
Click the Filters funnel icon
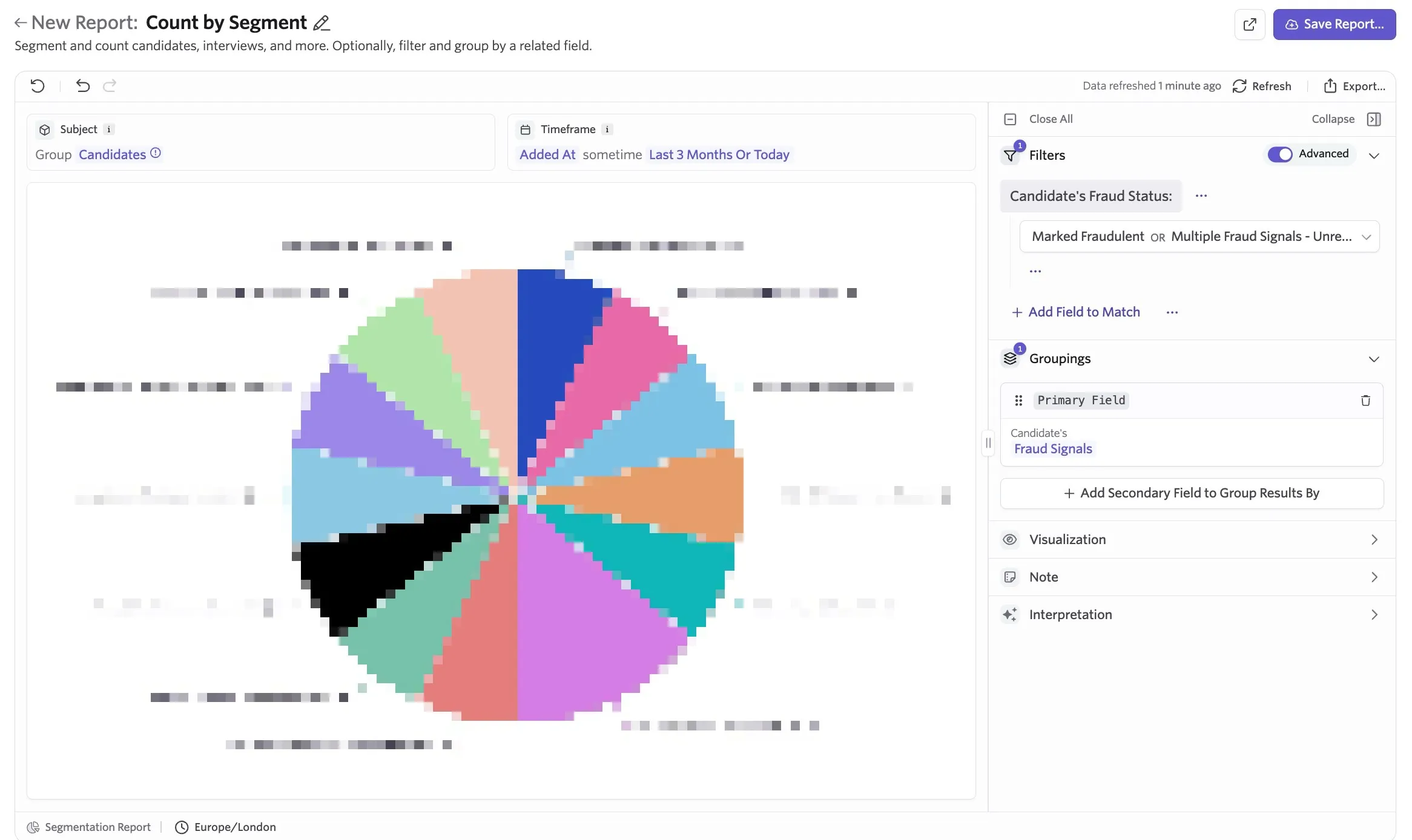1010,156
